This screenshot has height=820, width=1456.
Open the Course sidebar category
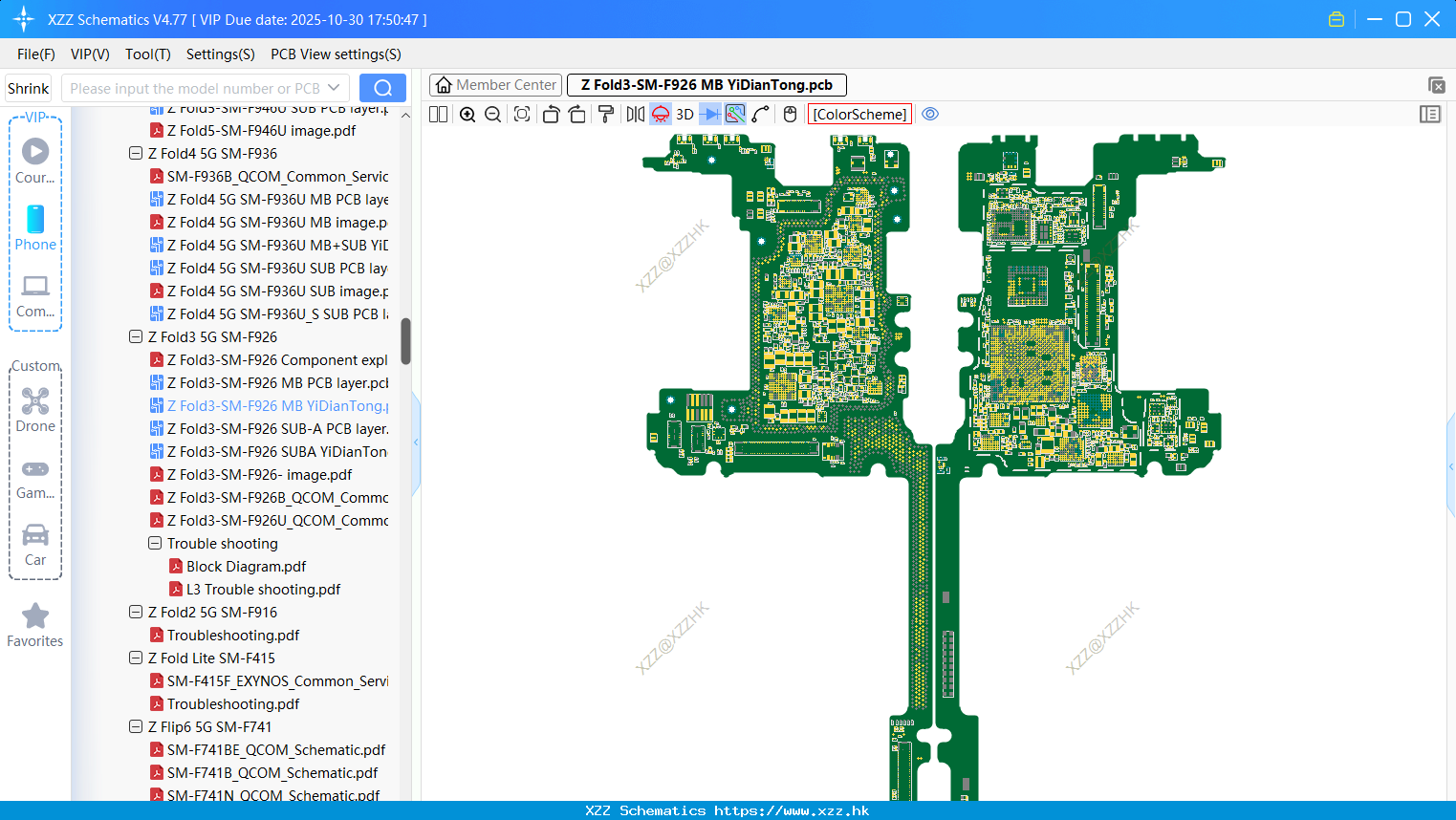click(x=35, y=162)
